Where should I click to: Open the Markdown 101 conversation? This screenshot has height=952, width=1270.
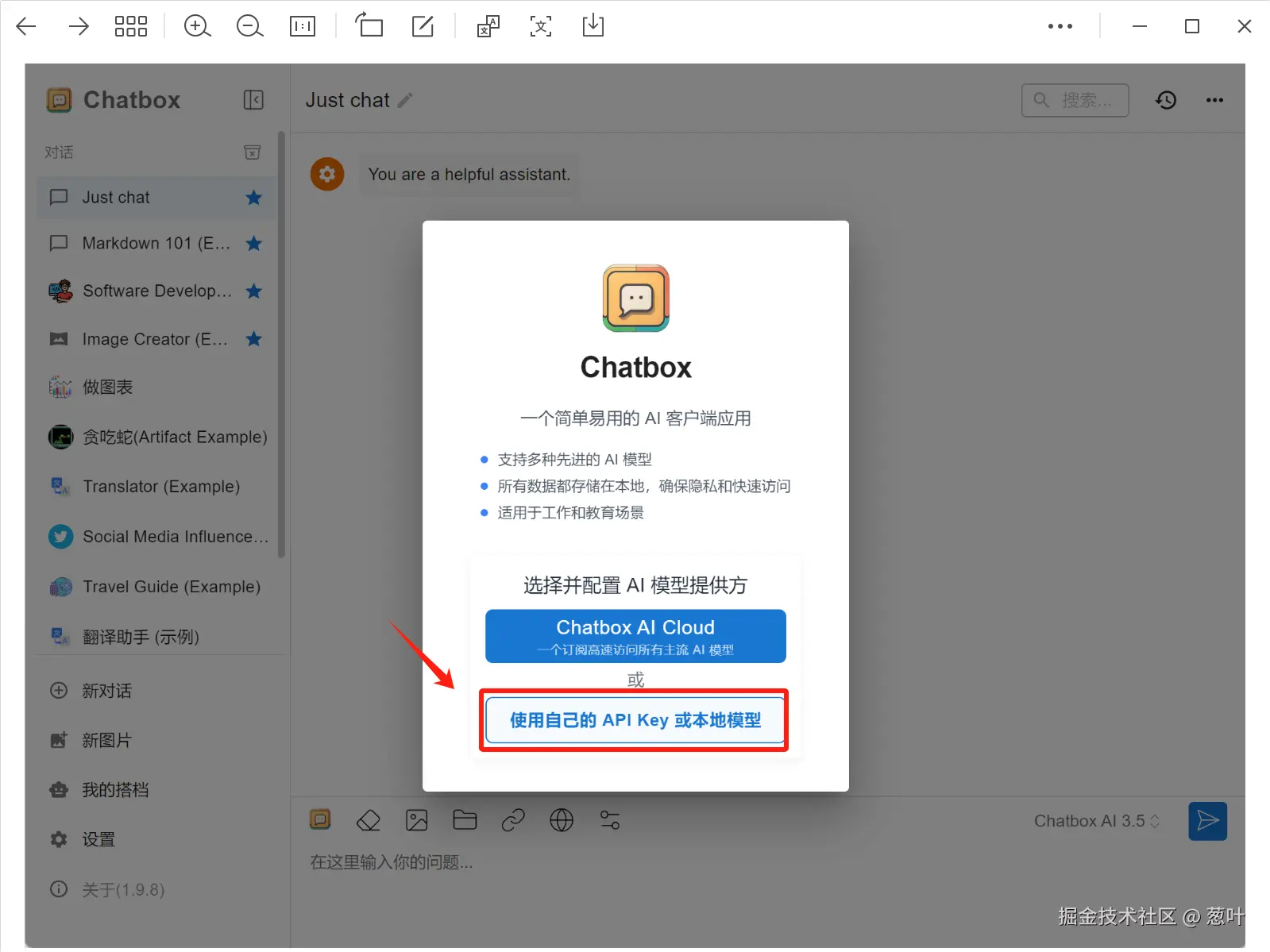click(156, 243)
